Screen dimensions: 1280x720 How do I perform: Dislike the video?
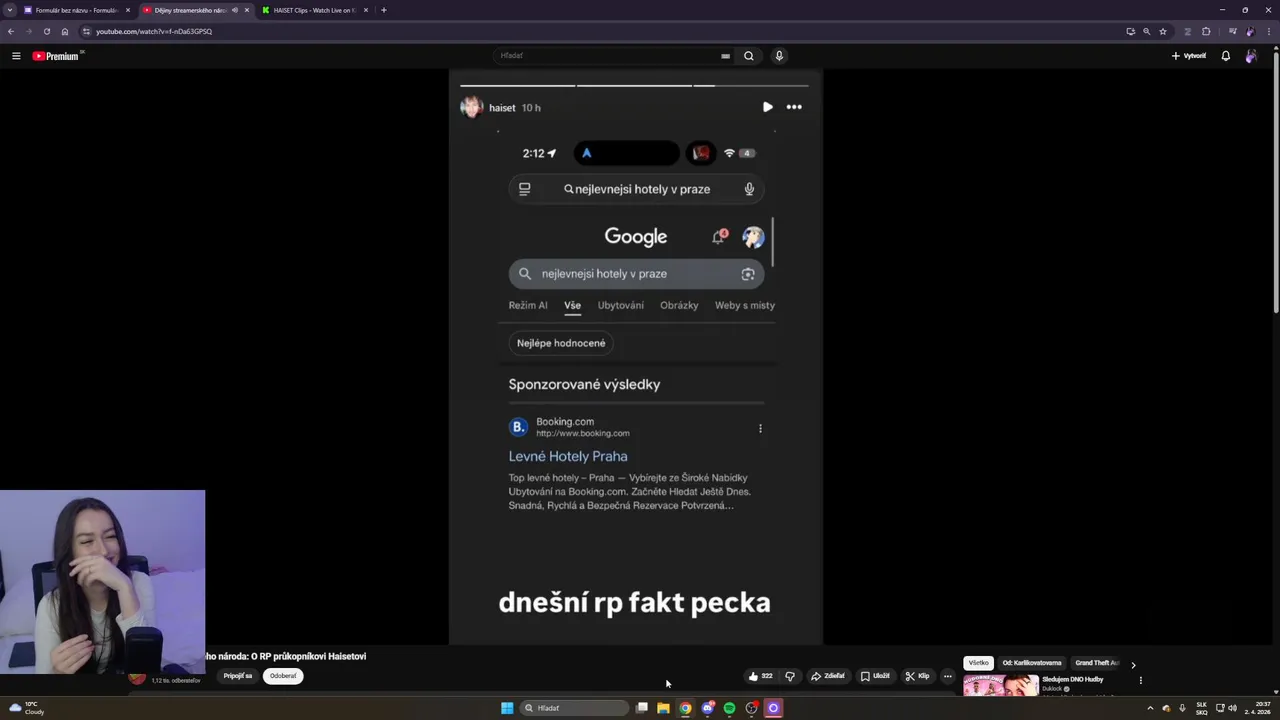coord(790,676)
